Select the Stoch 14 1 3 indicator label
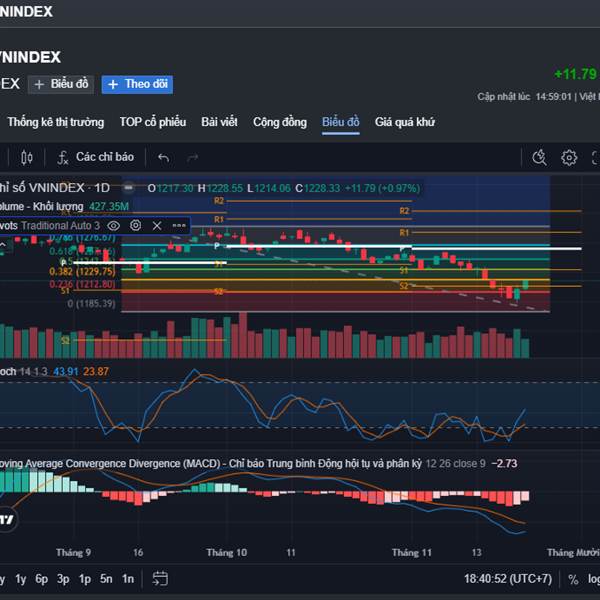This screenshot has height=600, width=600. [x=24, y=372]
